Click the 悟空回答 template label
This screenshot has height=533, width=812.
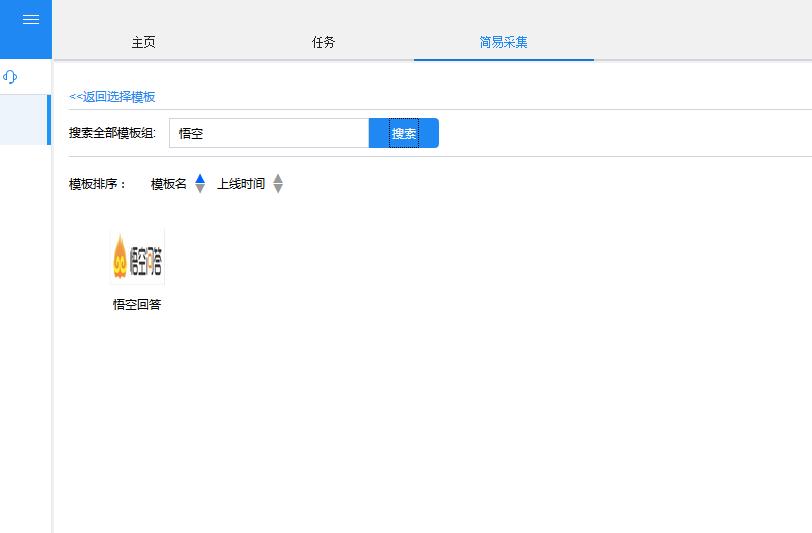point(137,305)
